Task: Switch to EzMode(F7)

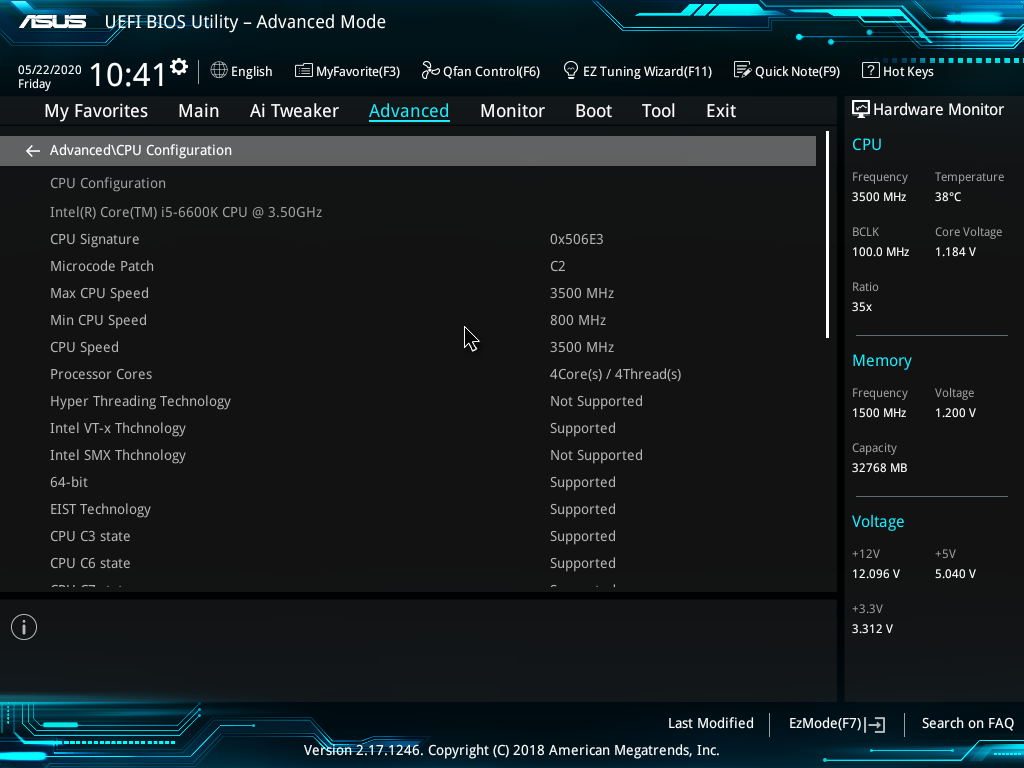Action: pyautogui.click(x=836, y=724)
